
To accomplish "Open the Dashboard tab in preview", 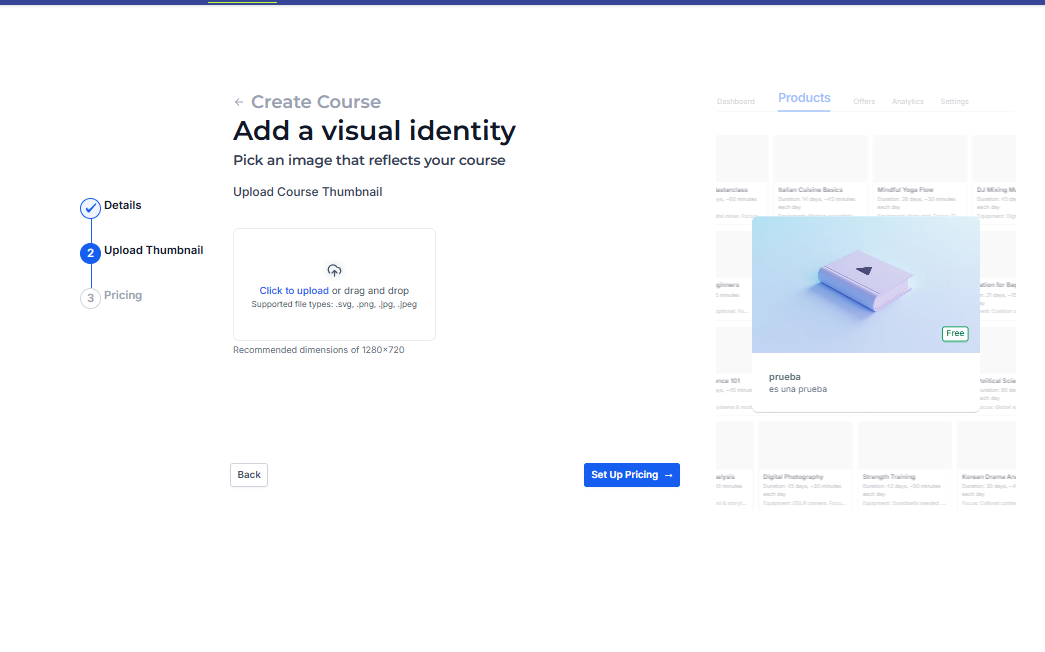I will point(736,102).
